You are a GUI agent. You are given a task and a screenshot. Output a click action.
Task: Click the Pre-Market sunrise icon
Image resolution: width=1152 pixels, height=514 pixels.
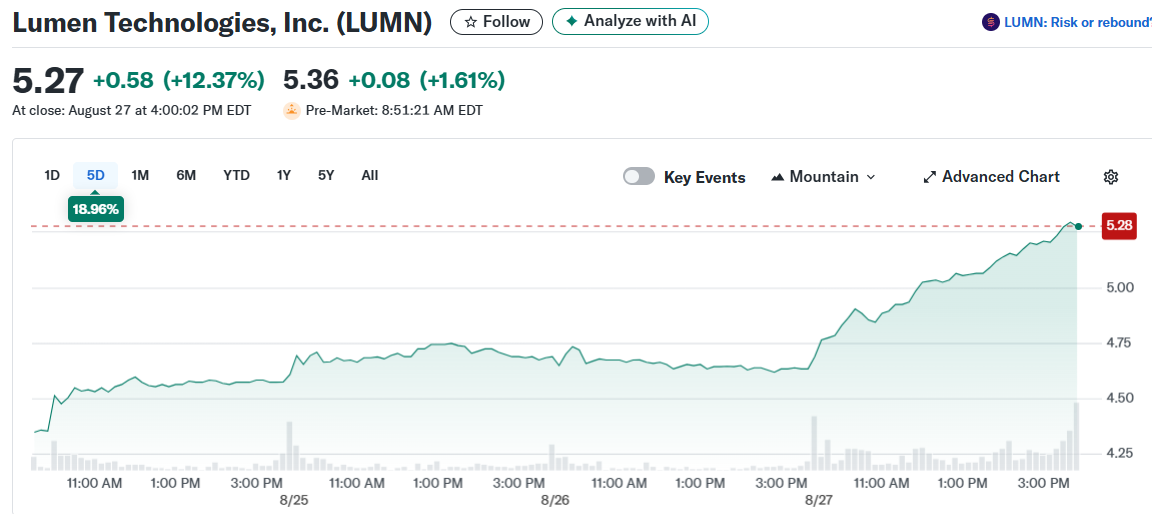pyautogui.click(x=292, y=111)
